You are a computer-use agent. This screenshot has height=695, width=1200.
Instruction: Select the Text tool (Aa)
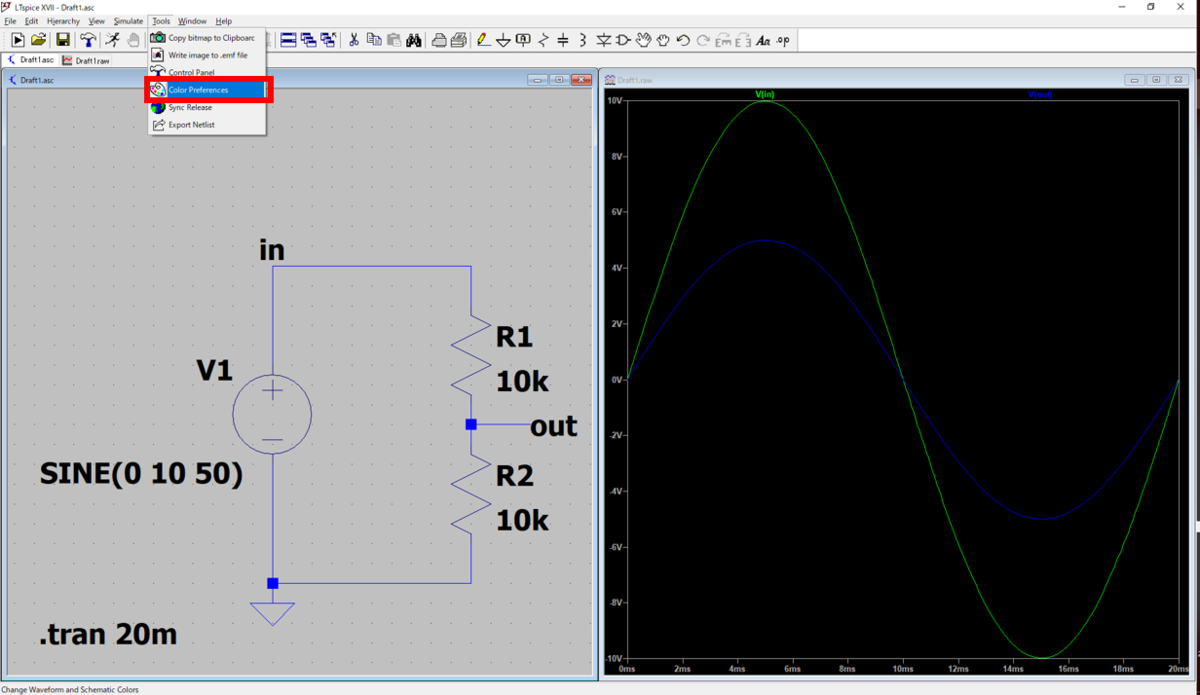click(x=762, y=40)
